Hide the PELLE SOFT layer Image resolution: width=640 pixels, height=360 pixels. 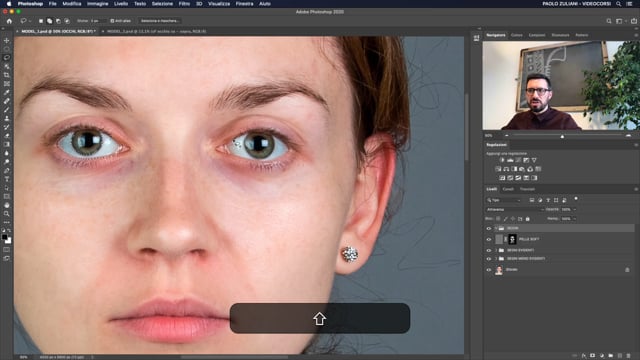(489, 240)
